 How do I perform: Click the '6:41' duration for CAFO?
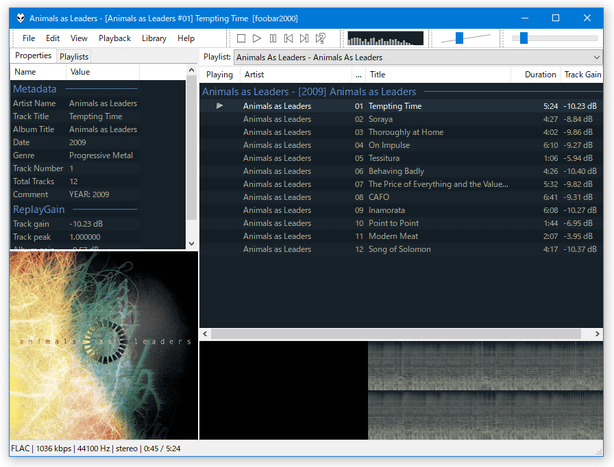tap(550, 197)
